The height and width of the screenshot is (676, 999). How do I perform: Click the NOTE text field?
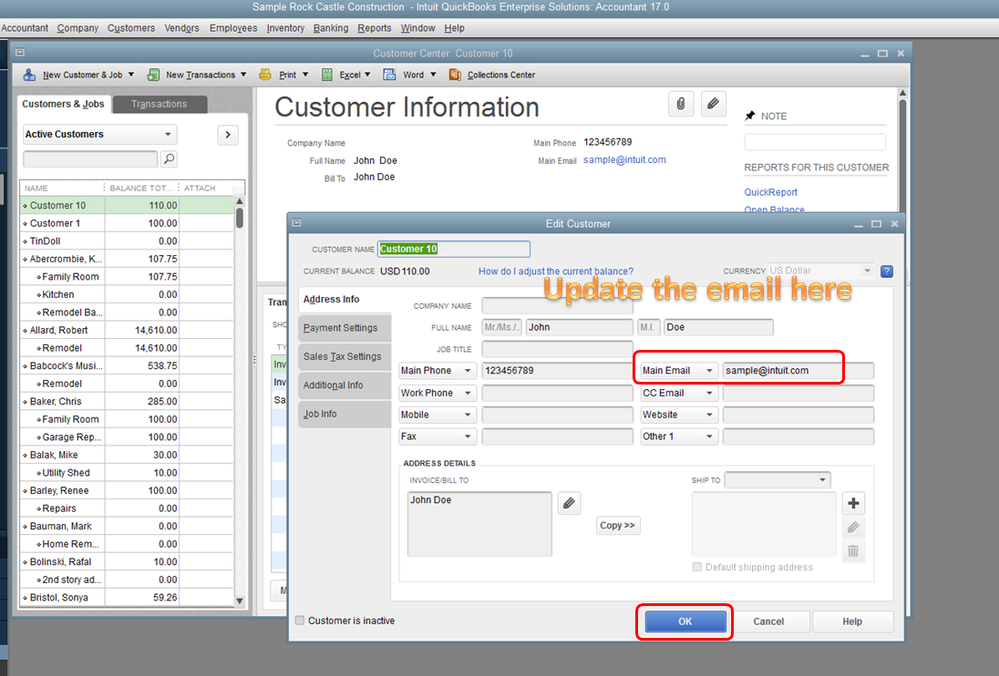point(815,142)
